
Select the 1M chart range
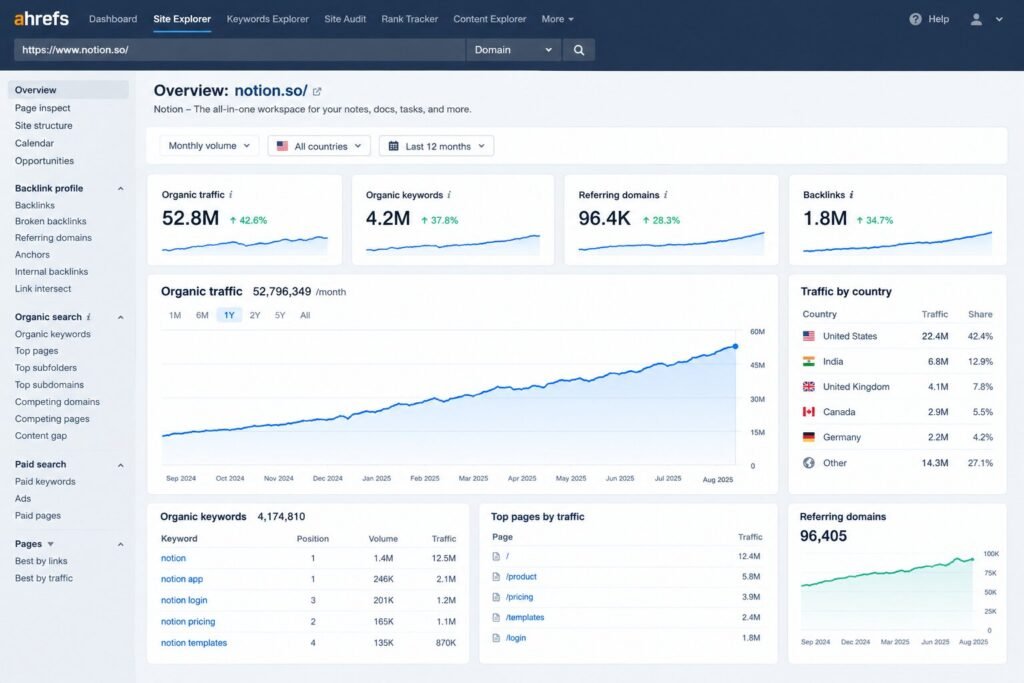point(175,315)
